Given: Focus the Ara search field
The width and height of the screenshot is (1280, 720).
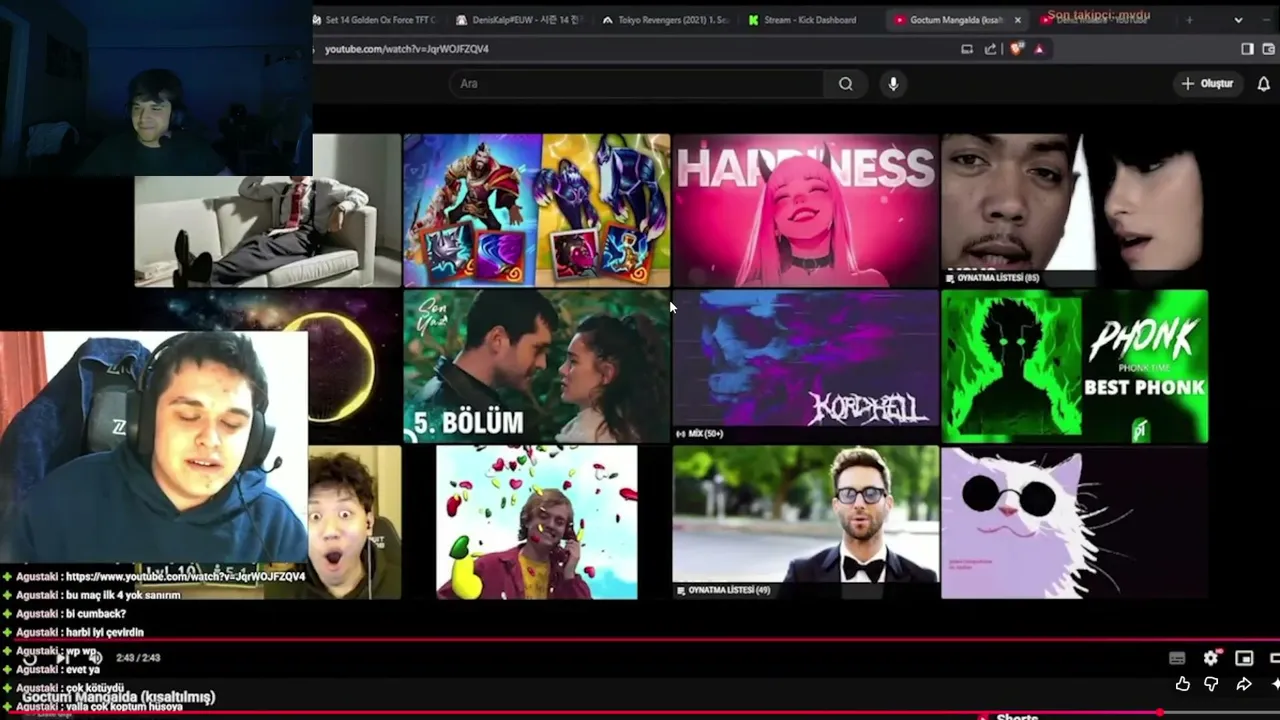Looking at the screenshot, I should tap(635, 84).
